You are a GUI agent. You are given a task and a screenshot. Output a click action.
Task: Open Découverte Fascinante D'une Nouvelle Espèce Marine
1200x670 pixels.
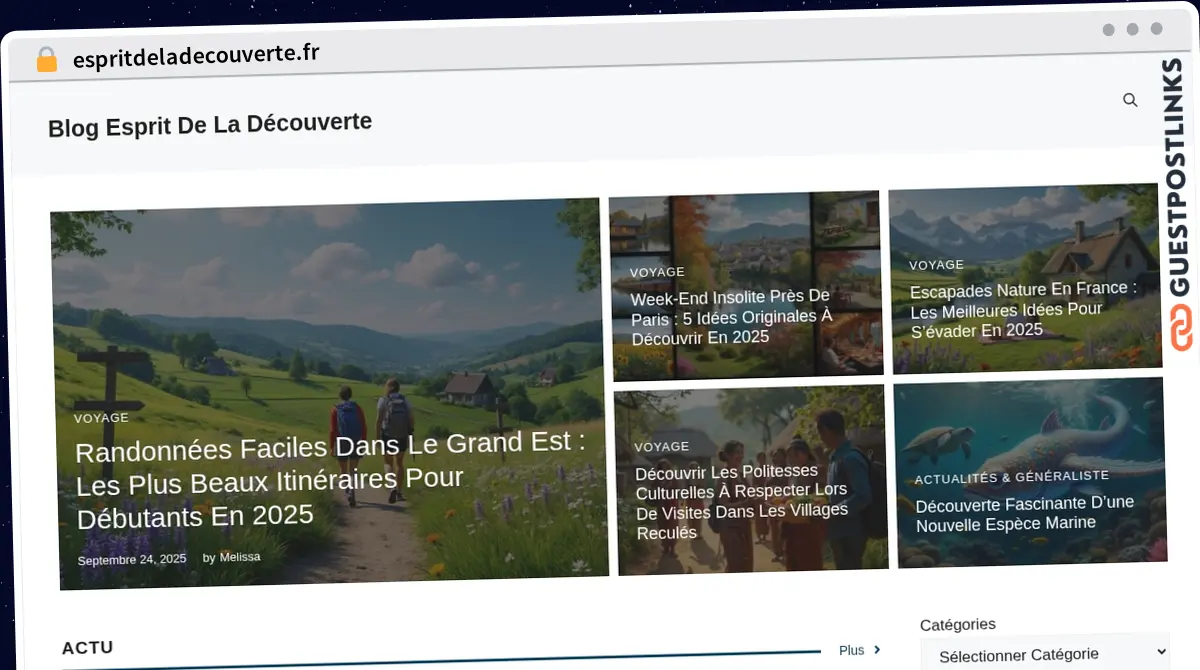click(1024, 513)
